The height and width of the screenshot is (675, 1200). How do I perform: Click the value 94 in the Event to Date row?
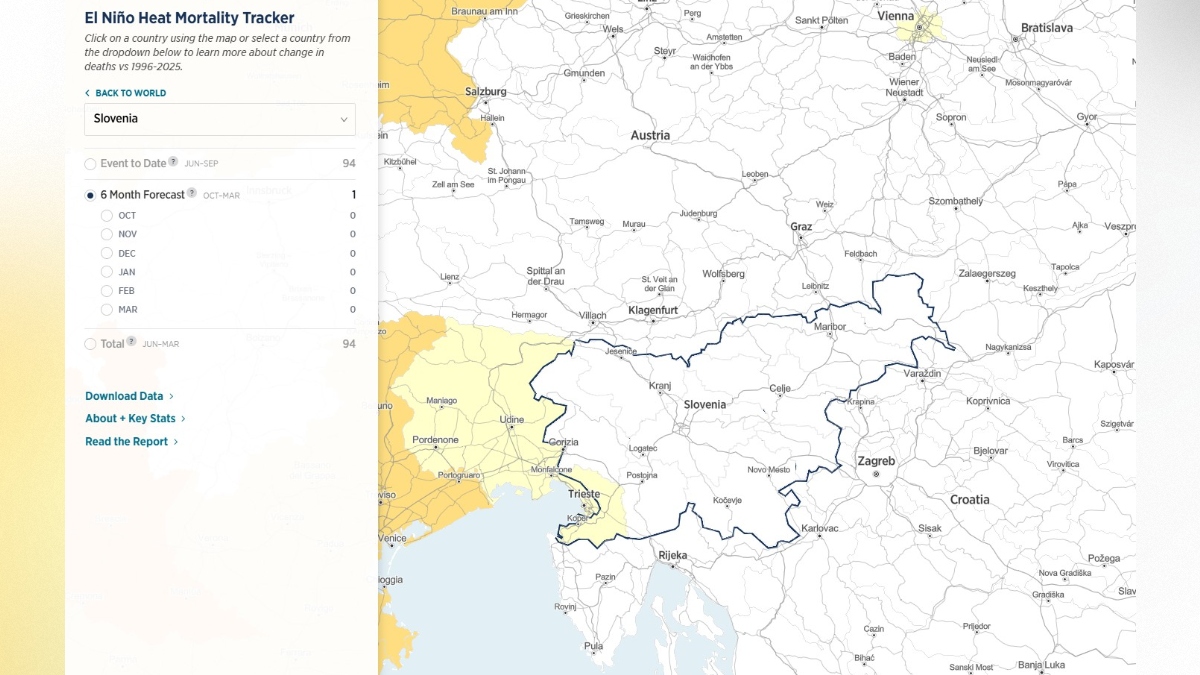[349, 164]
